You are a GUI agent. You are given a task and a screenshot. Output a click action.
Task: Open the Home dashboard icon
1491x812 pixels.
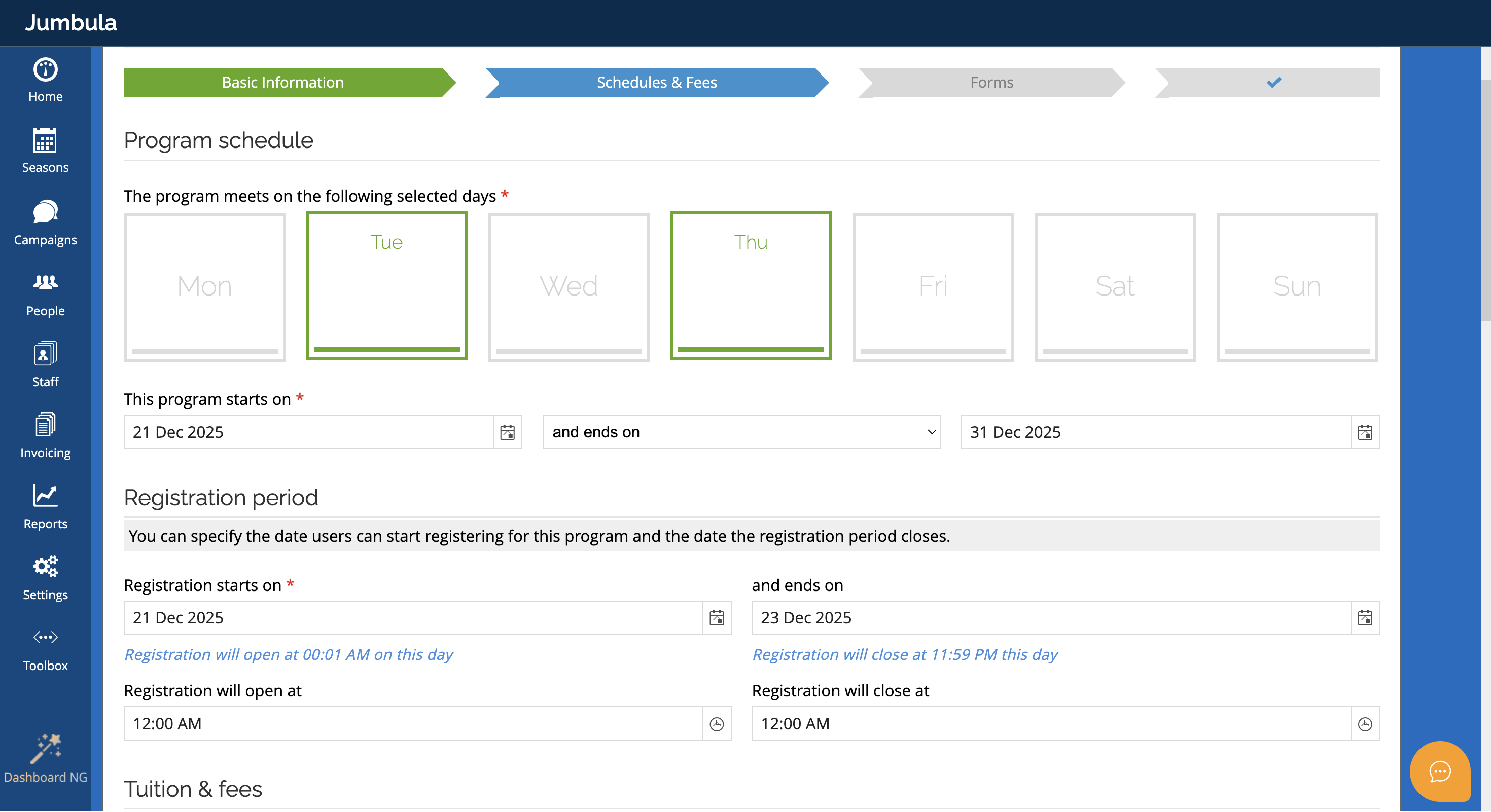45,70
